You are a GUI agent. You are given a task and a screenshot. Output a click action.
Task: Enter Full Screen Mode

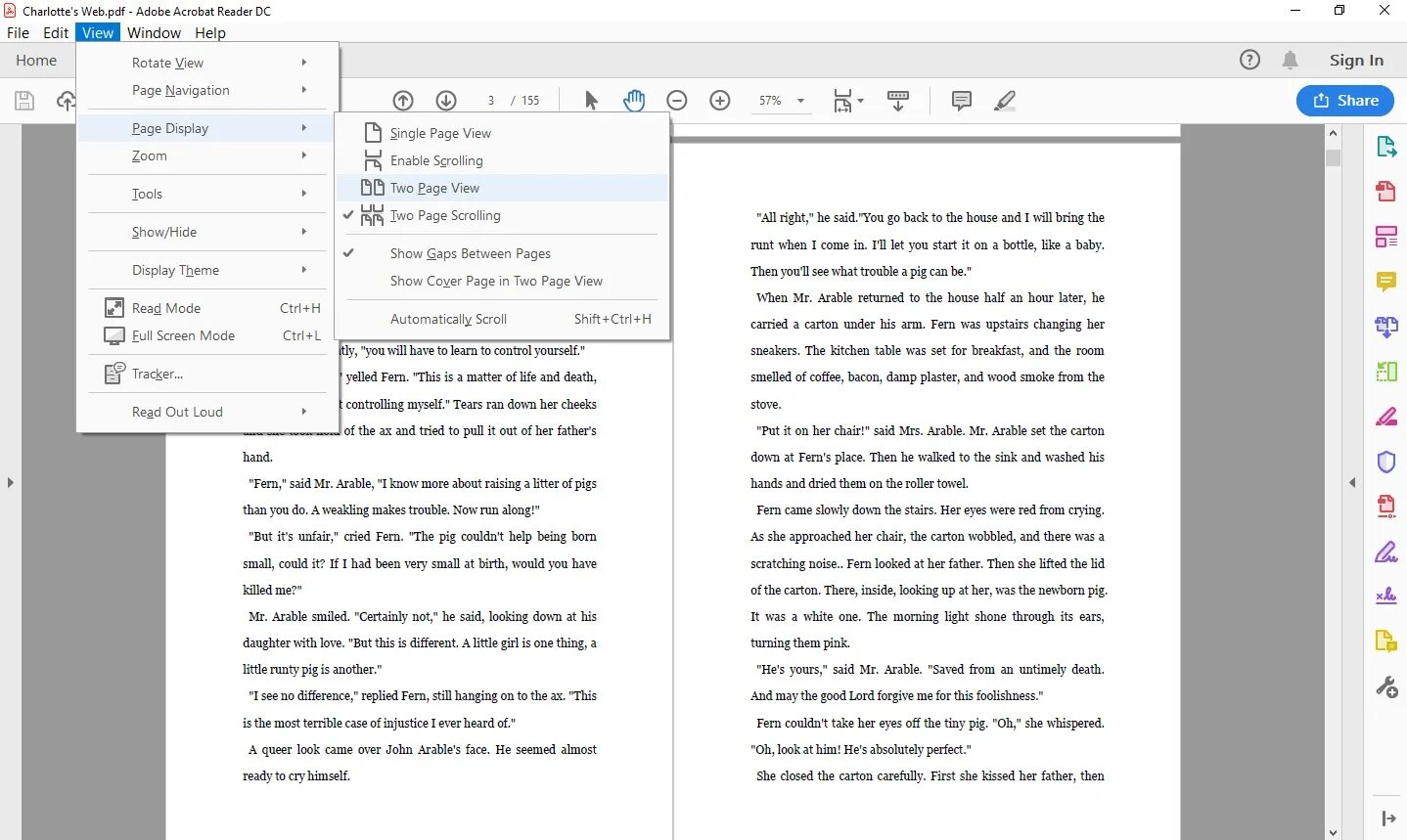(x=207, y=335)
